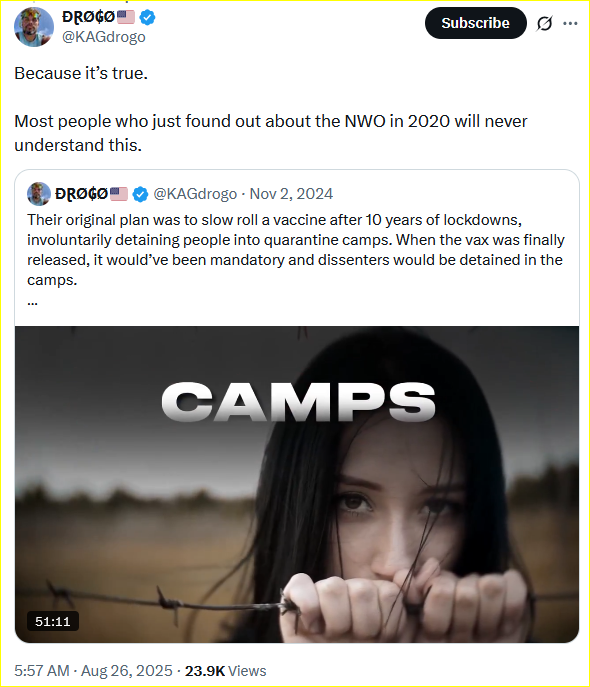590x687 pixels.
Task: Click the quoted post's DROGO display name
Action: click(81, 194)
